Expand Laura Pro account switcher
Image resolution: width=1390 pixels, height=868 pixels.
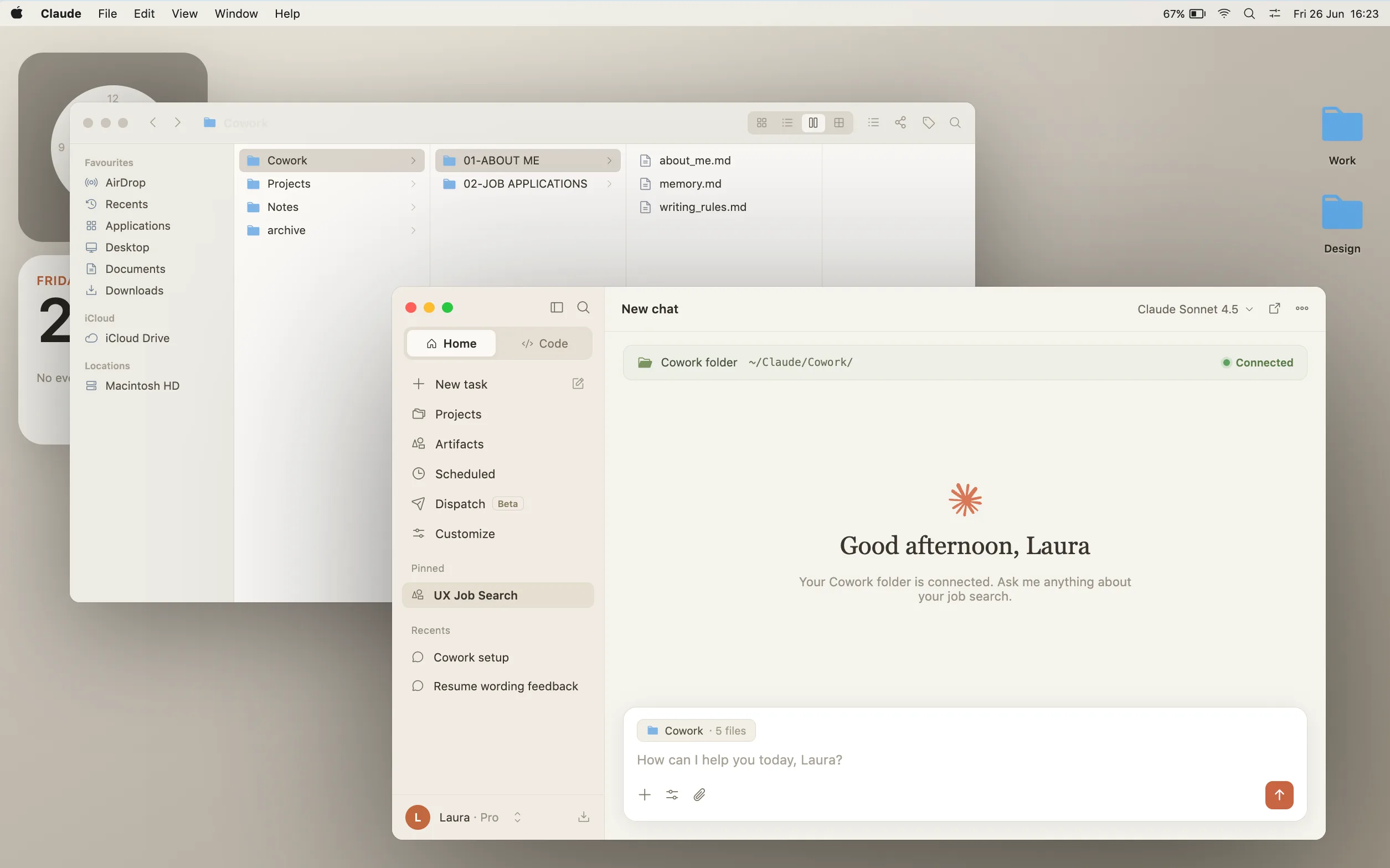point(517,817)
